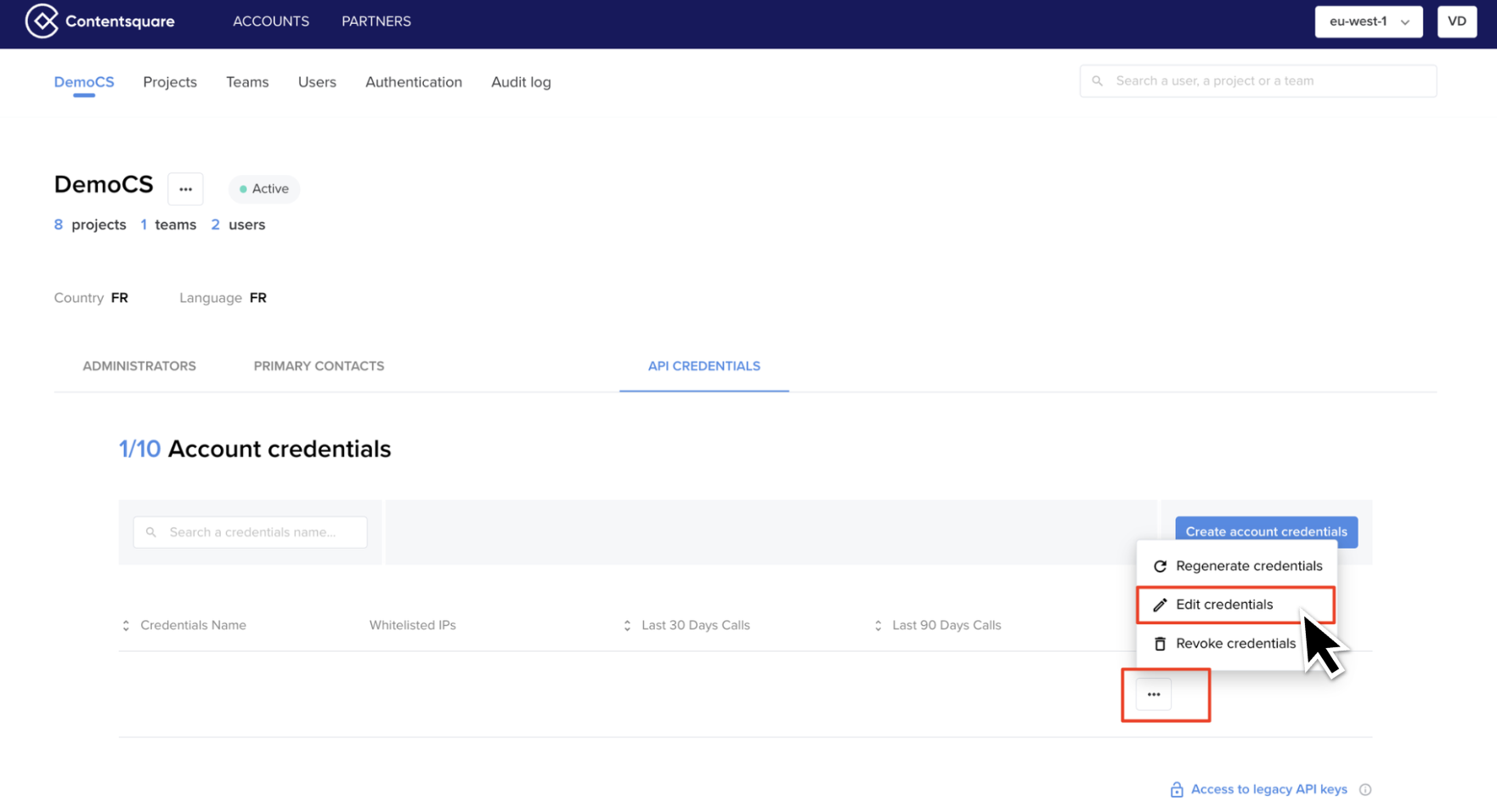Sort by Last 30 Days Calls column
This screenshot has width=1497, height=812.
point(627,626)
